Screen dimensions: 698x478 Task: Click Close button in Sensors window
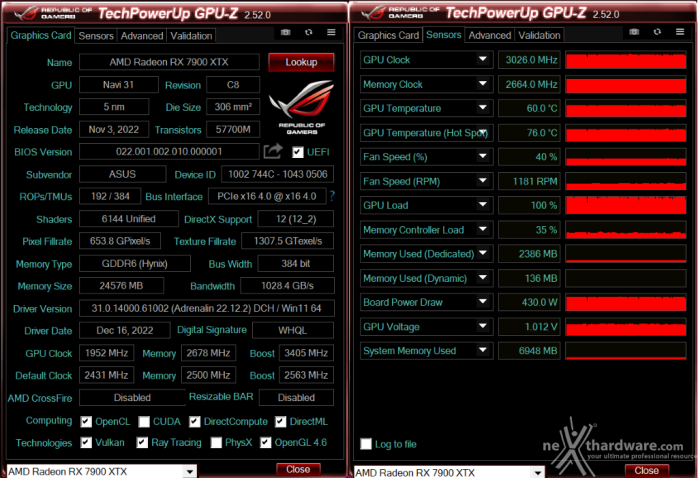(646, 470)
